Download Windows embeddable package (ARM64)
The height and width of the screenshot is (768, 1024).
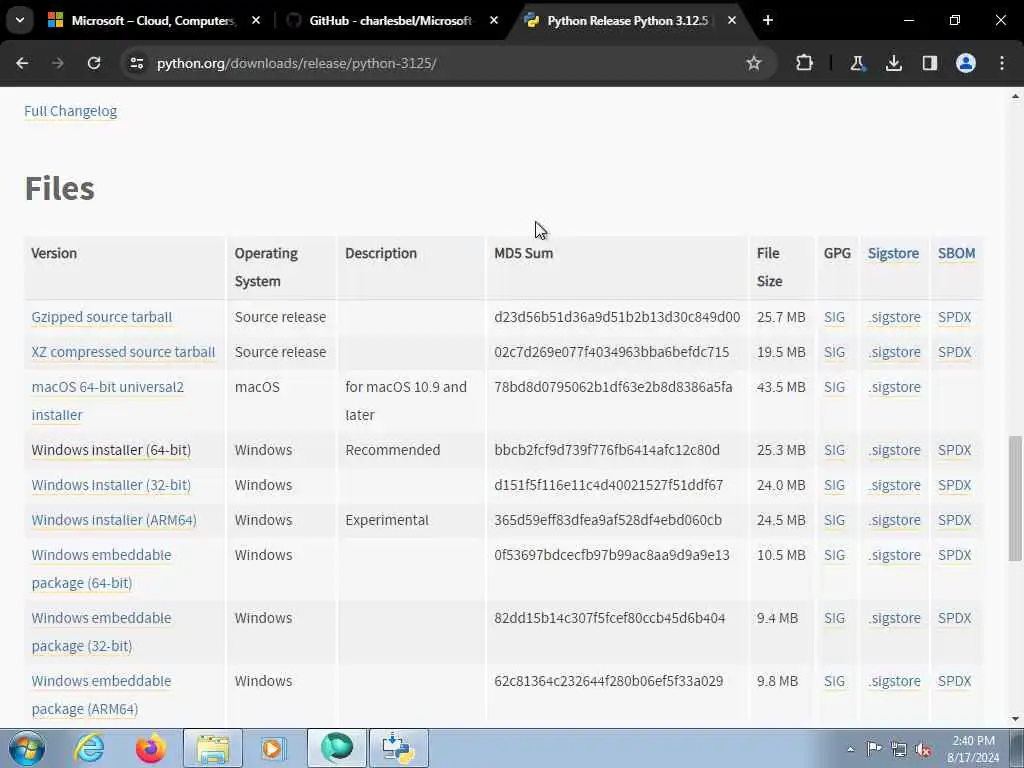(101, 694)
